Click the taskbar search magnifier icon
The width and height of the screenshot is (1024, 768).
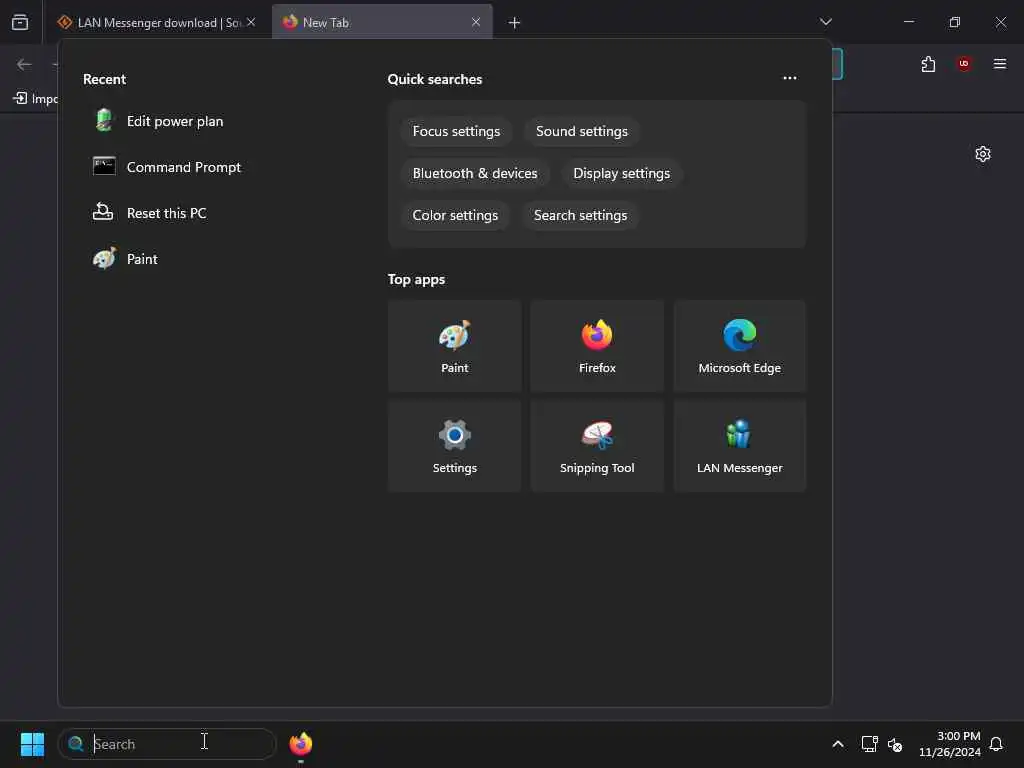pos(76,744)
